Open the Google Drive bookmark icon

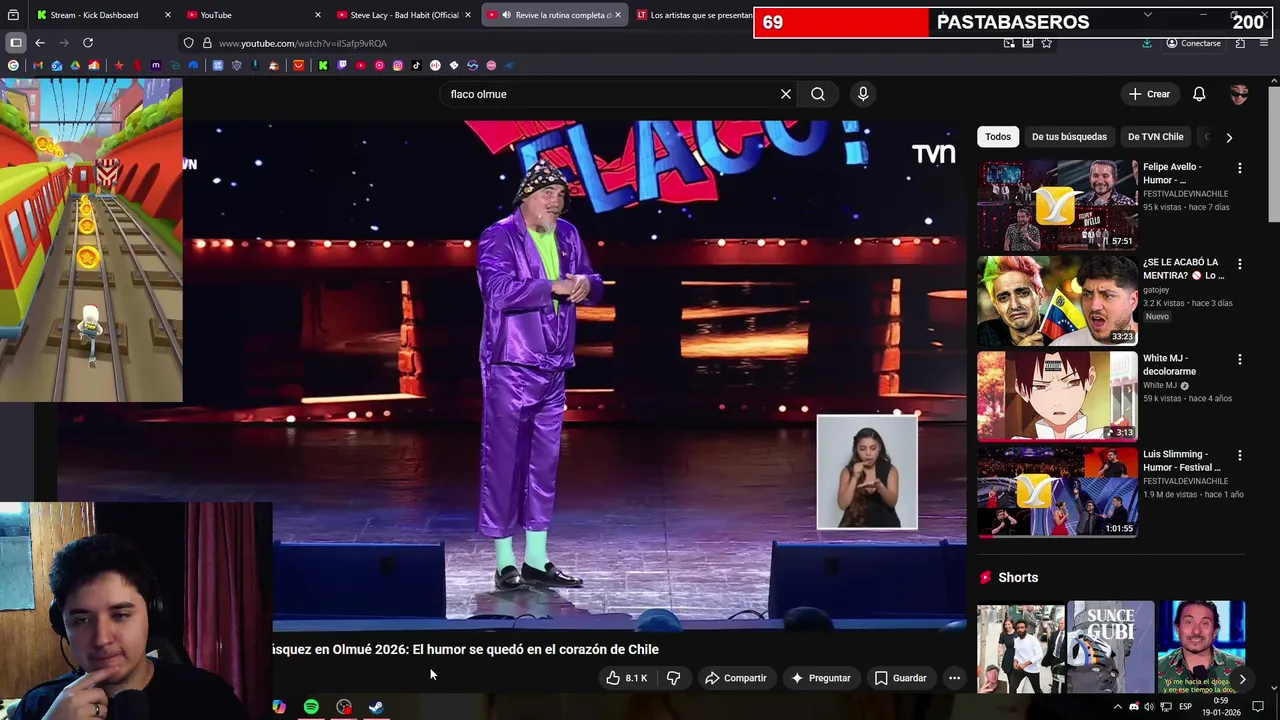(x=75, y=65)
